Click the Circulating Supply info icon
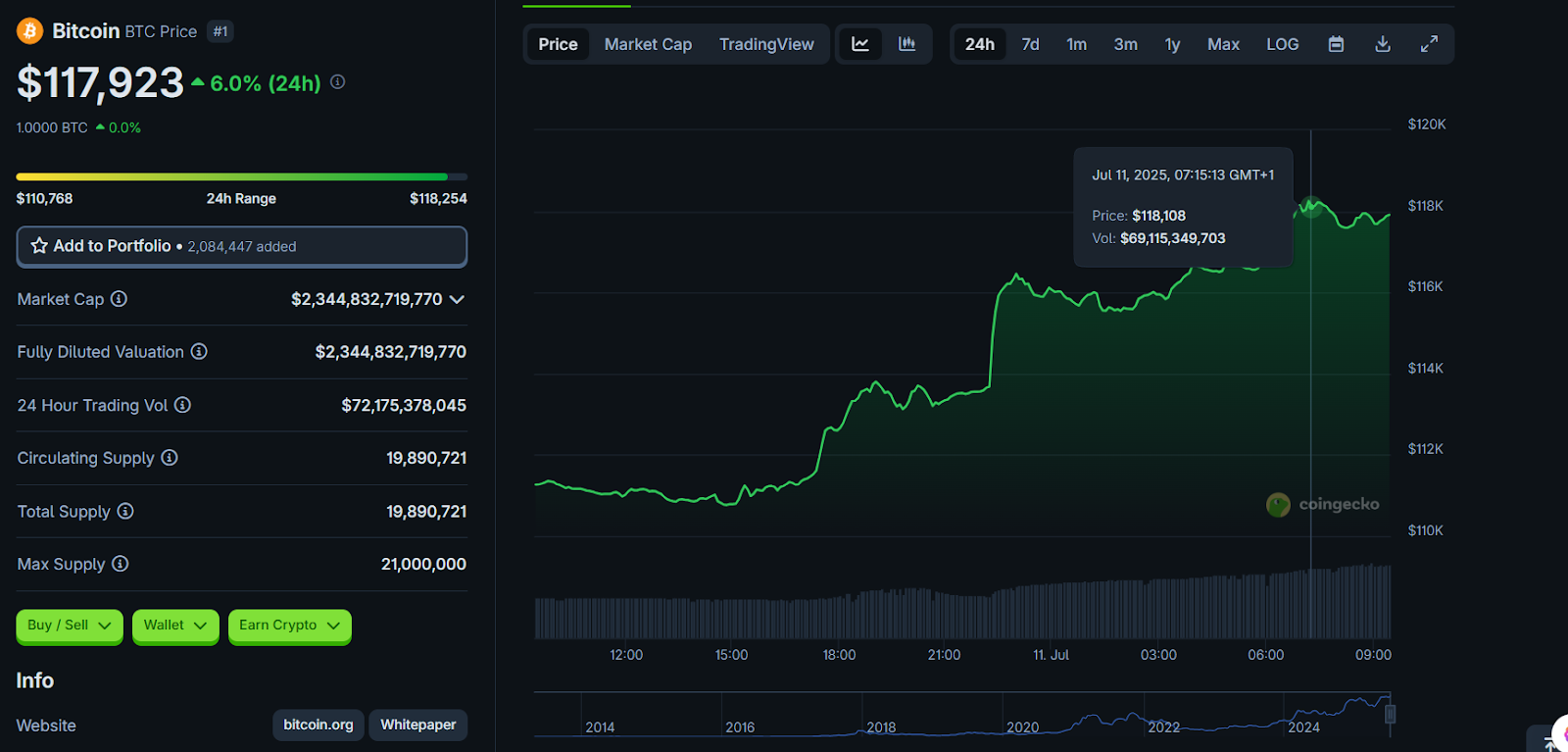Viewport: 1568px width, 752px height. pyautogui.click(x=170, y=458)
